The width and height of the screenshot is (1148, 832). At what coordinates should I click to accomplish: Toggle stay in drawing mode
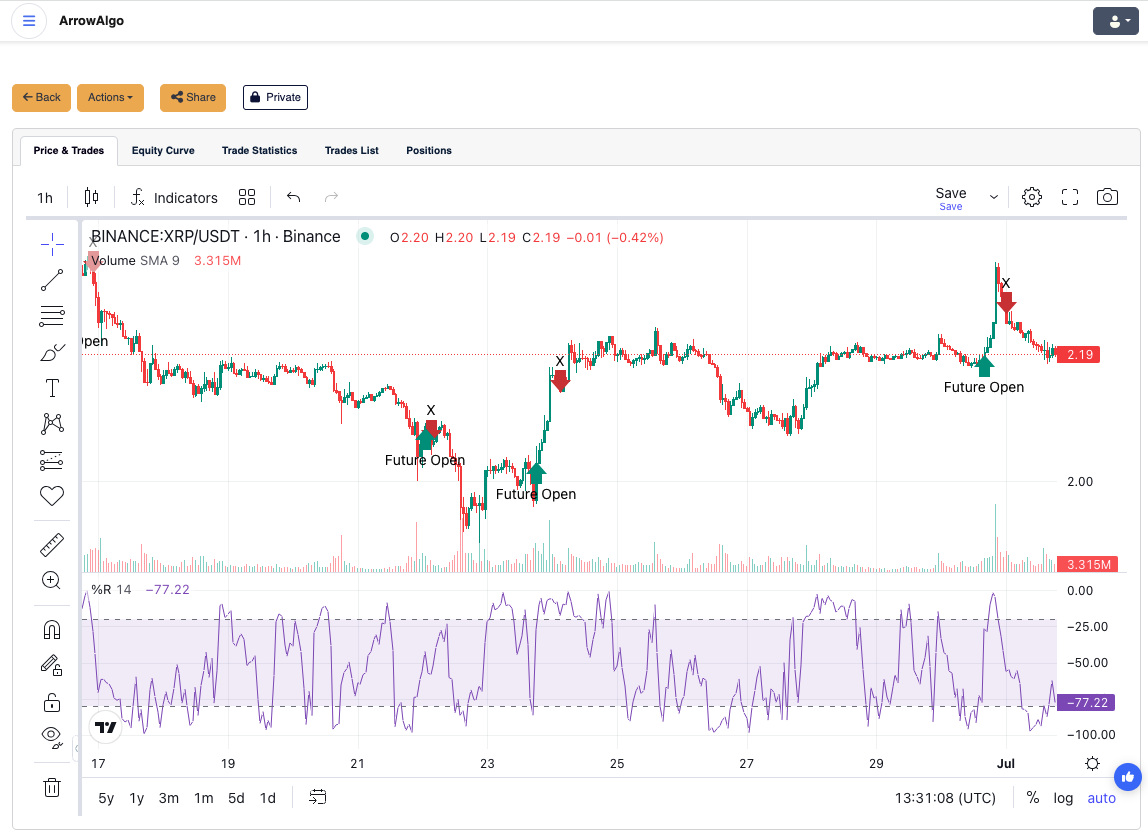click(x=52, y=666)
